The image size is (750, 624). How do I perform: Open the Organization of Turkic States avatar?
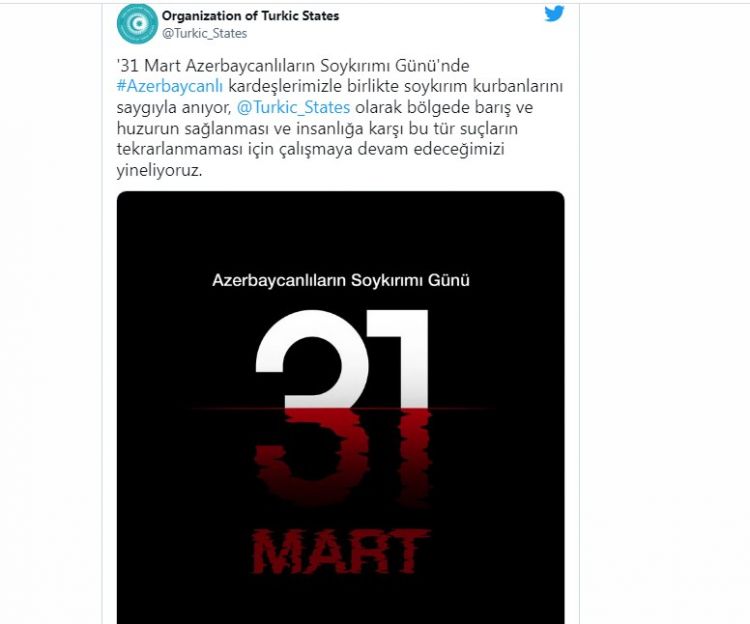click(x=137, y=24)
